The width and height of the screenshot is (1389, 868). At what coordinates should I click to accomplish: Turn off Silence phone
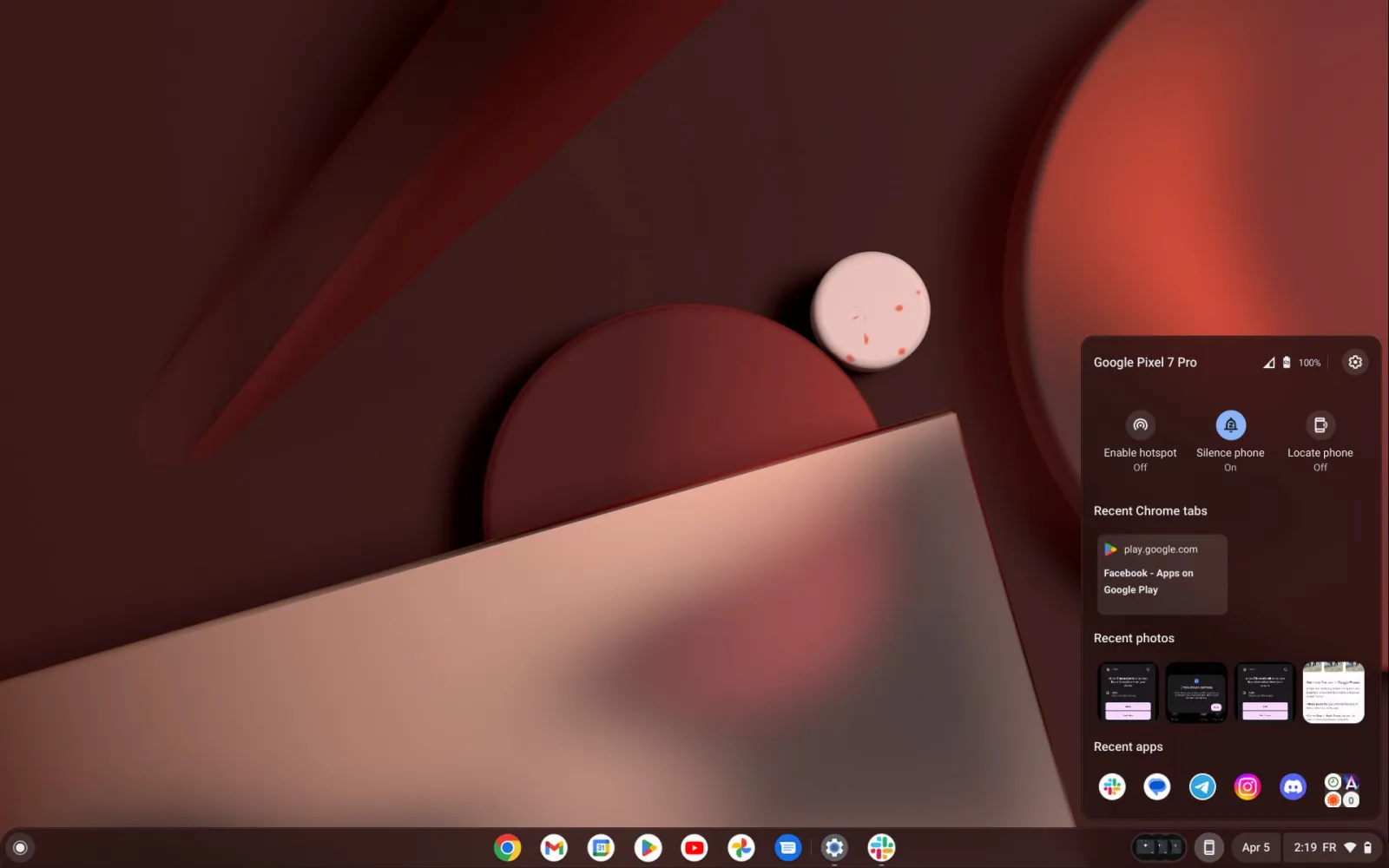(x=1230, y=425)
